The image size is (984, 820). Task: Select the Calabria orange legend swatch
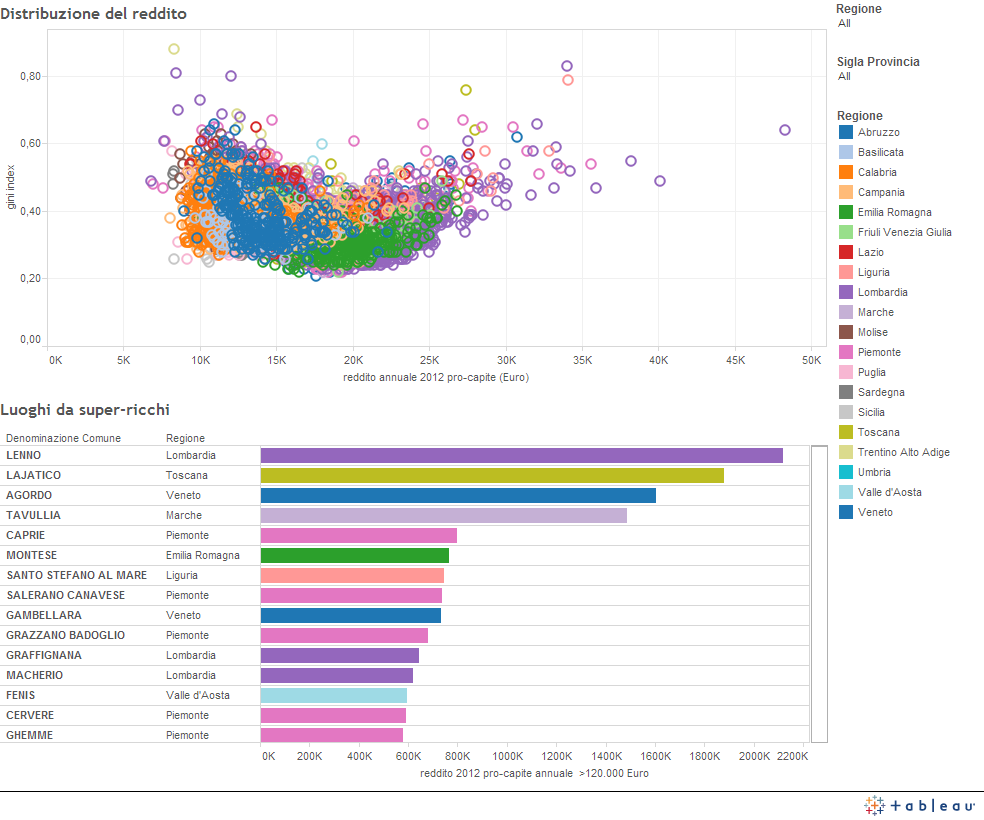coord(845,172)
